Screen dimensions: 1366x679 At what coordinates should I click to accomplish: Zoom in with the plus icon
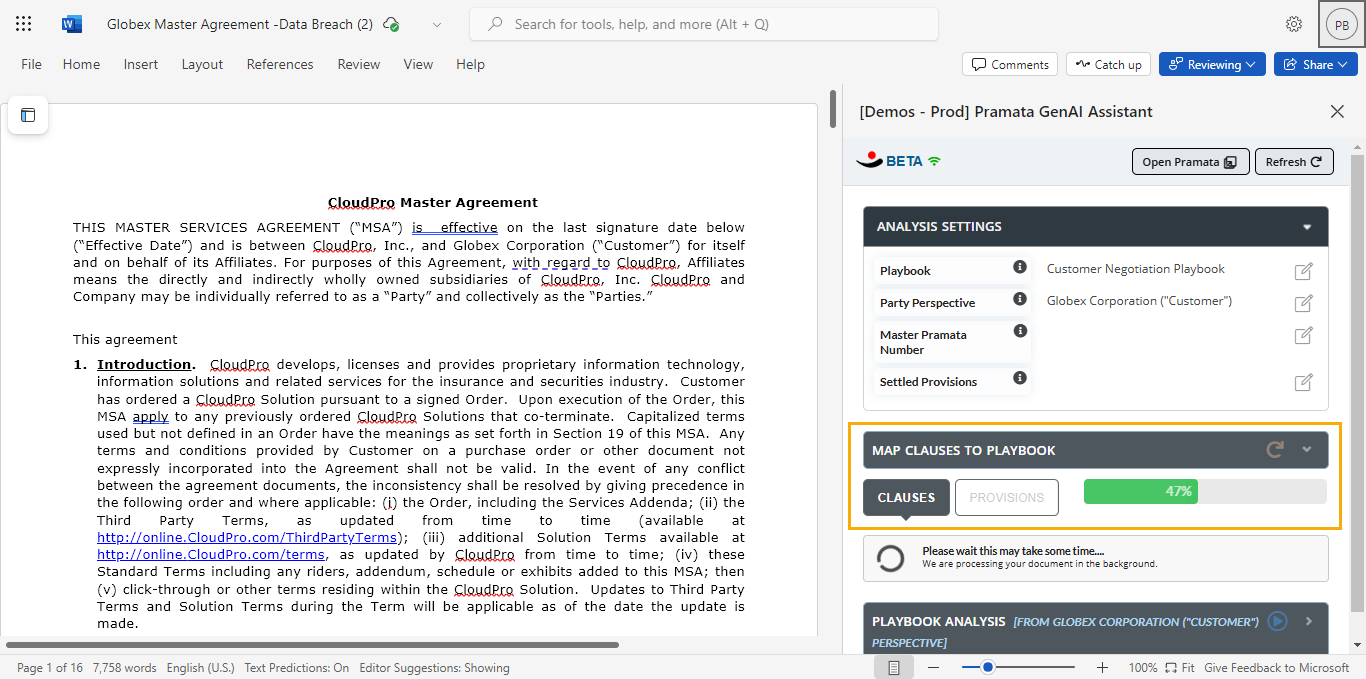(1102, 667)
